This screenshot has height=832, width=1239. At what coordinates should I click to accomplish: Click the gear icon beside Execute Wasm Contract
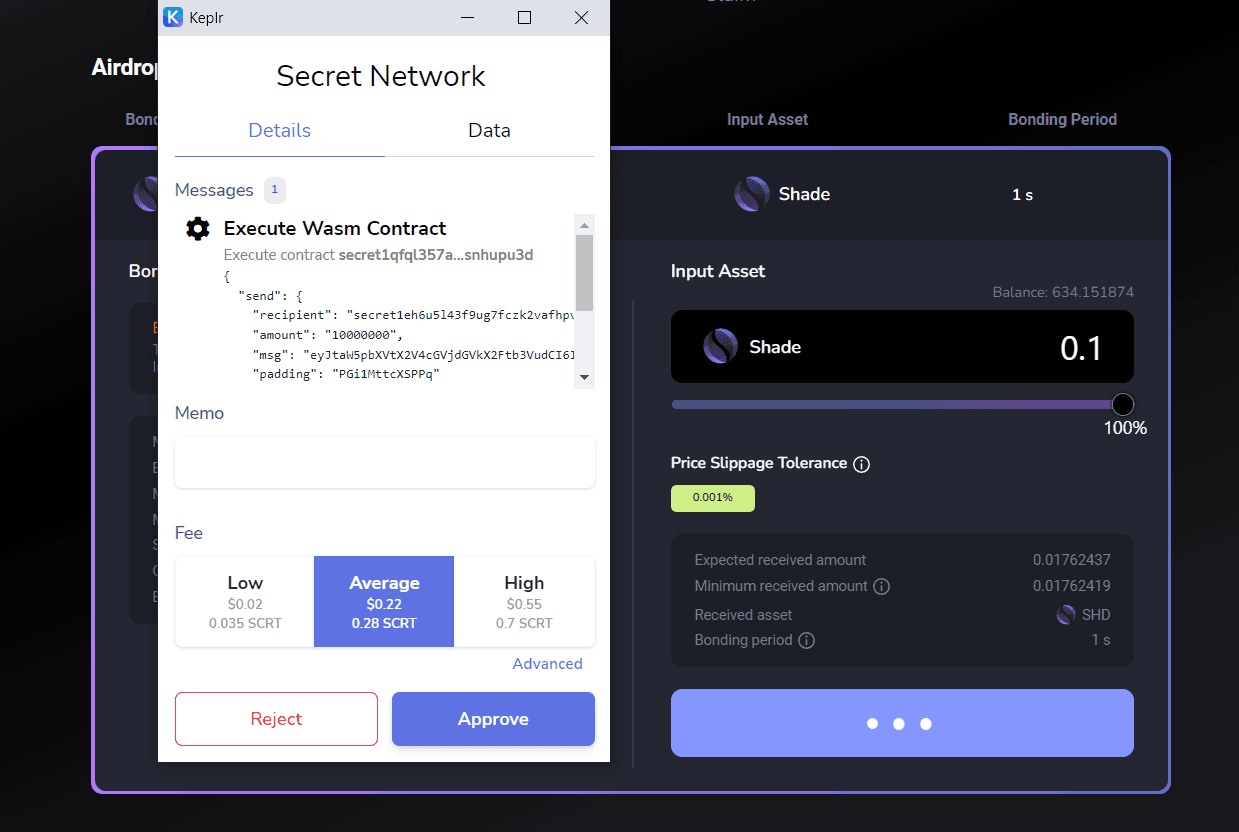point(198,228)
